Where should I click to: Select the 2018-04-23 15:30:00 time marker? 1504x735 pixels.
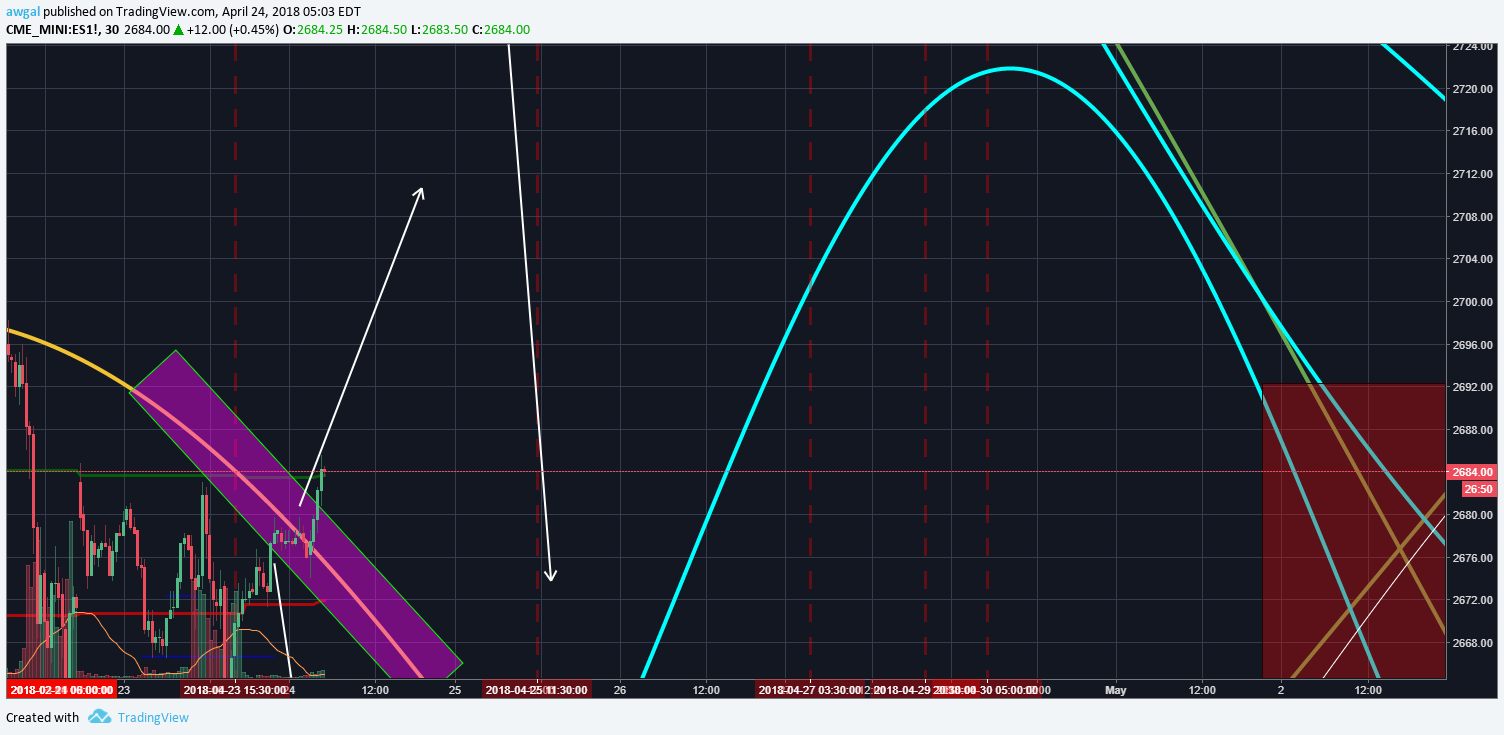tap(234, 690)
